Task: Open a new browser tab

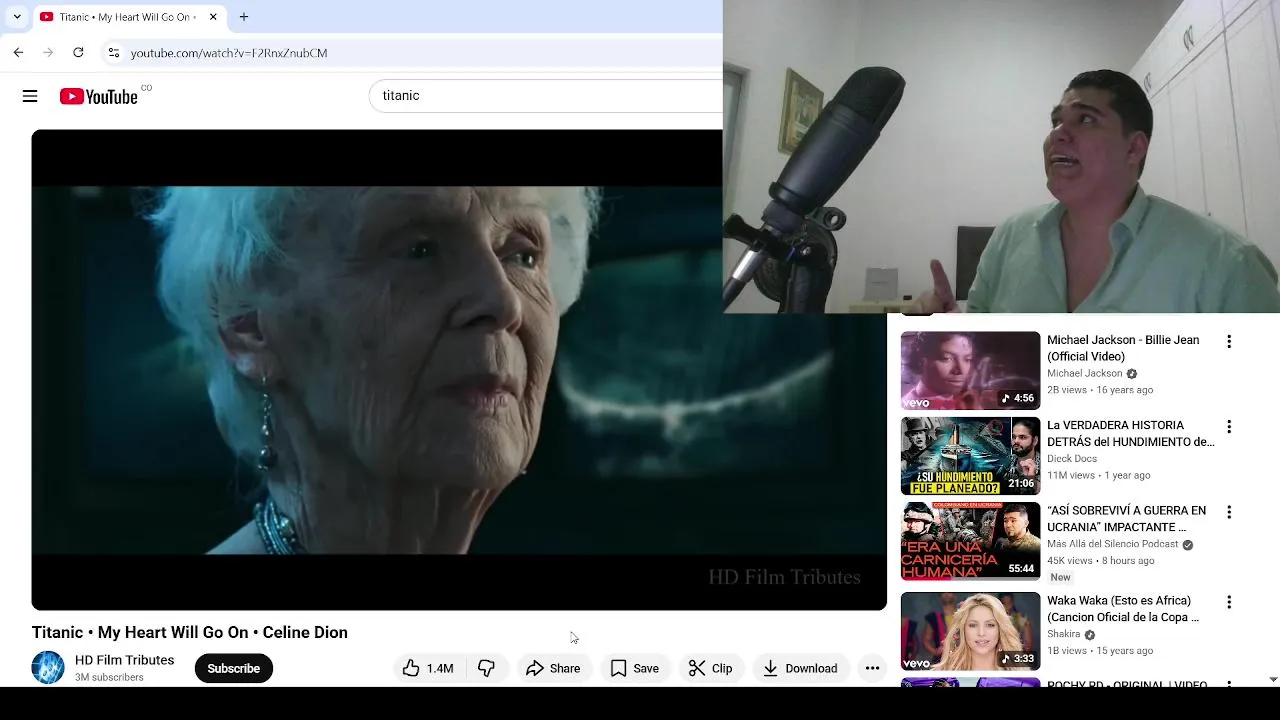Action: coord(244,17)
